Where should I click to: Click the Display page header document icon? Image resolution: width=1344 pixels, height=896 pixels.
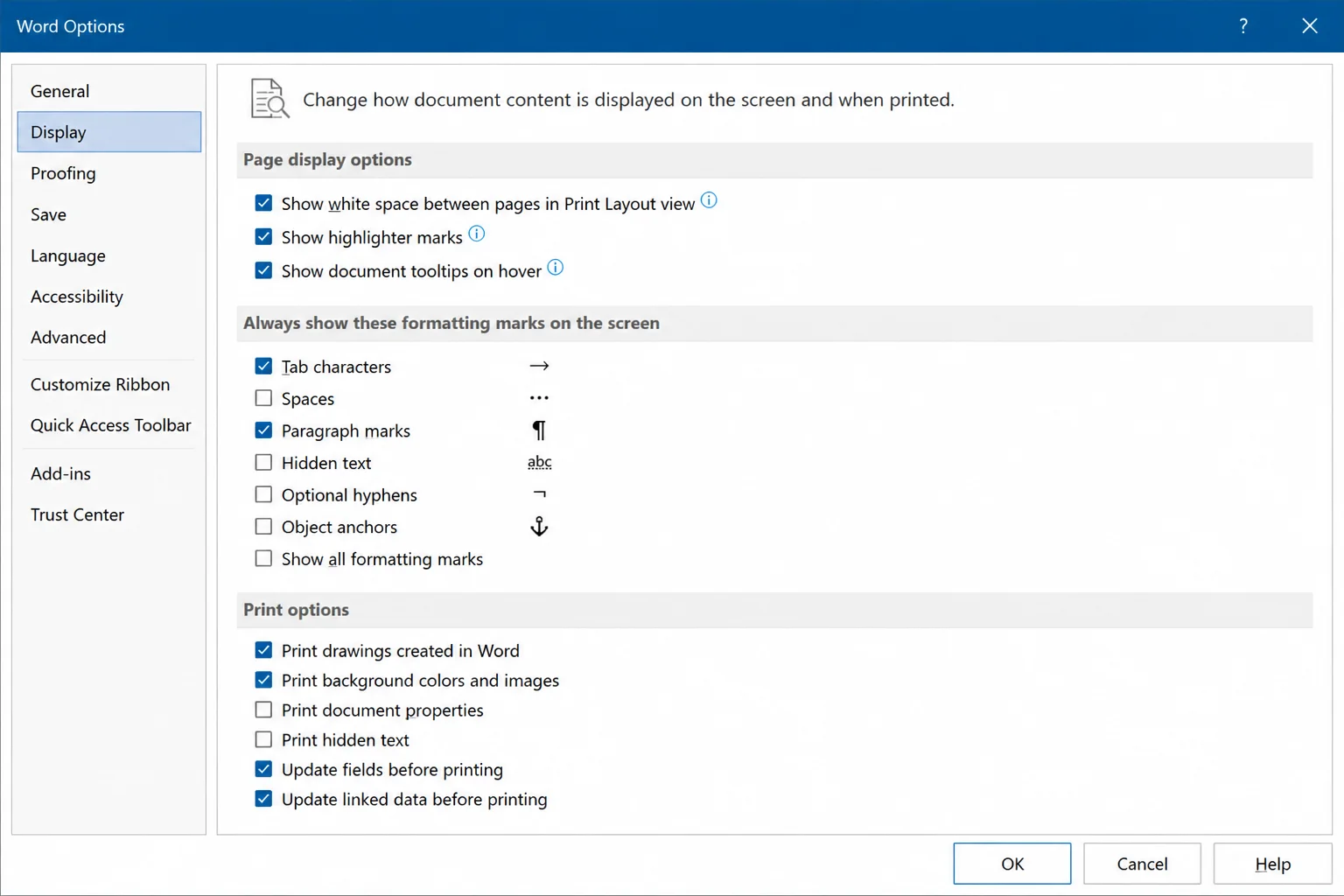coord(269,98)
